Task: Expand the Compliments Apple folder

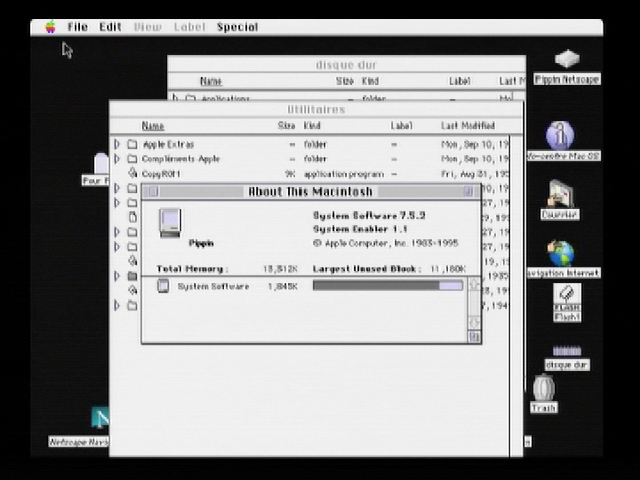Action: (117, 159)
